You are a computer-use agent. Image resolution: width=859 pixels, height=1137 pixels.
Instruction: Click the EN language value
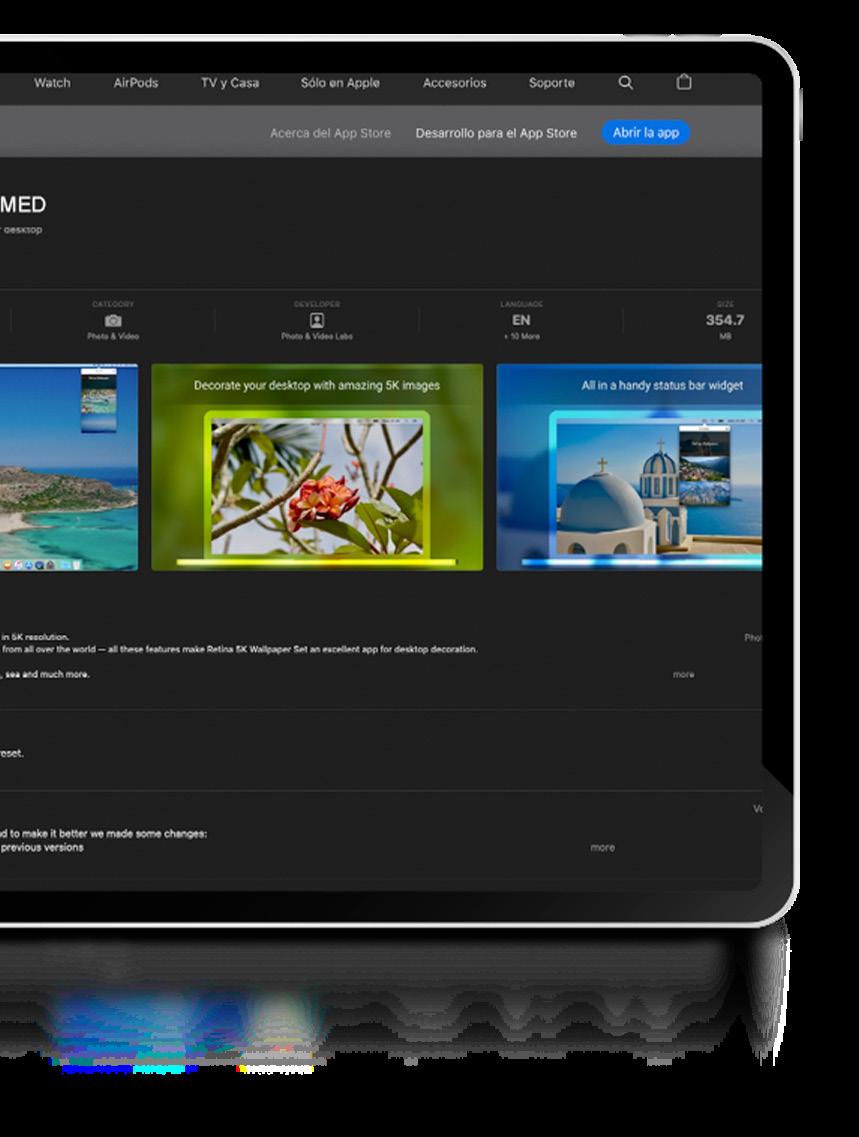[521, 320]
